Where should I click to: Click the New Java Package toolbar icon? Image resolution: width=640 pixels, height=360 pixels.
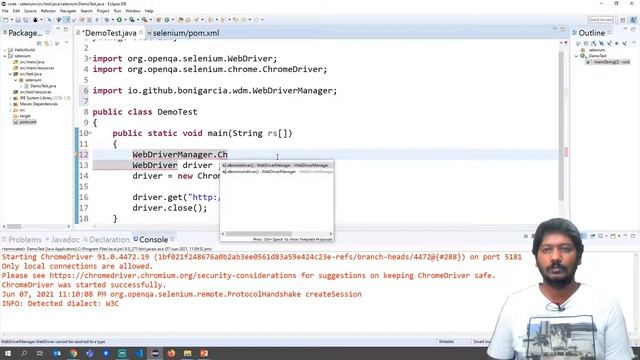[158, 20]
